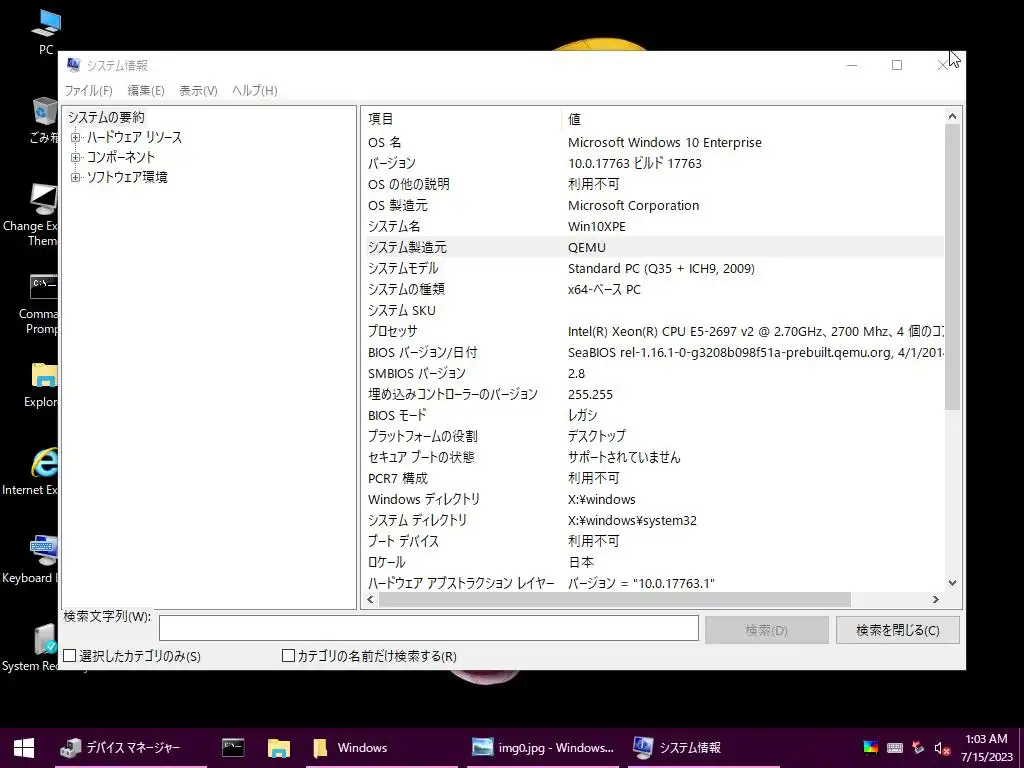The height and width of the screenshot is (768, 1024).
Task: Expand ハードウェア リソース tree node
Action: click(76, 137)
